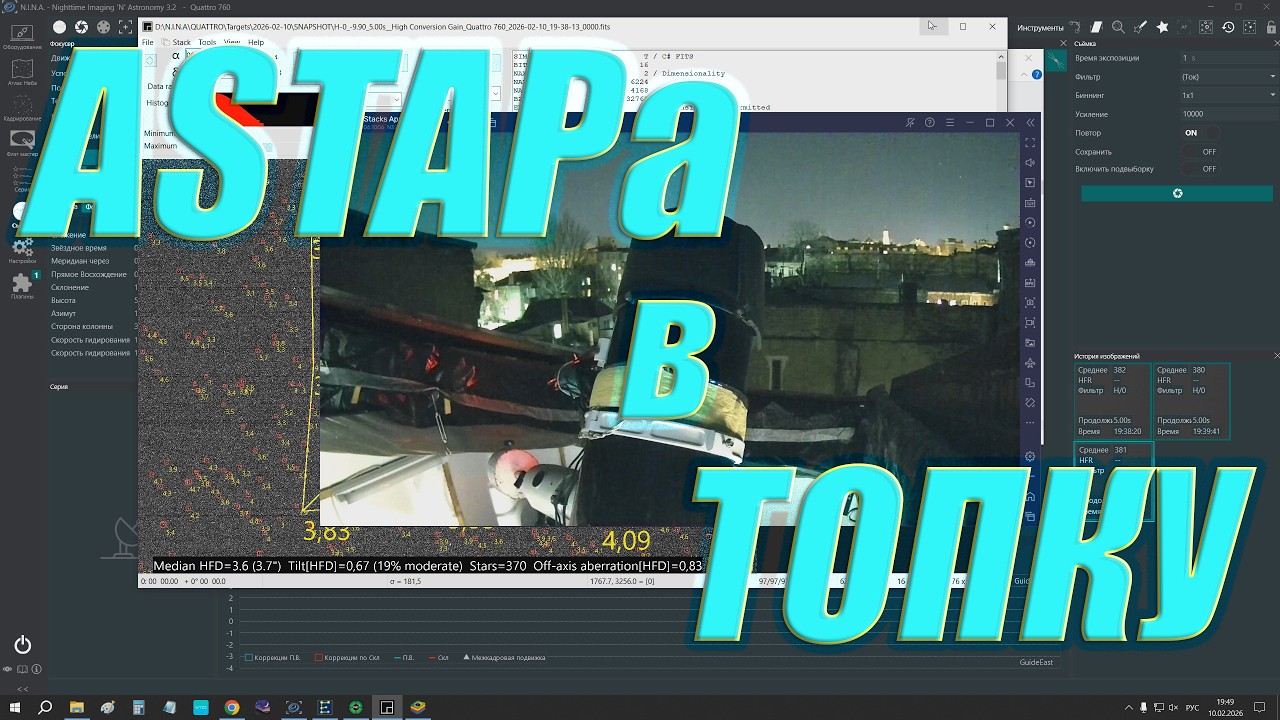This screenshot has width=1280, height=720.
Task: Click the blue question mark help button
Action: pos(1037,75)
